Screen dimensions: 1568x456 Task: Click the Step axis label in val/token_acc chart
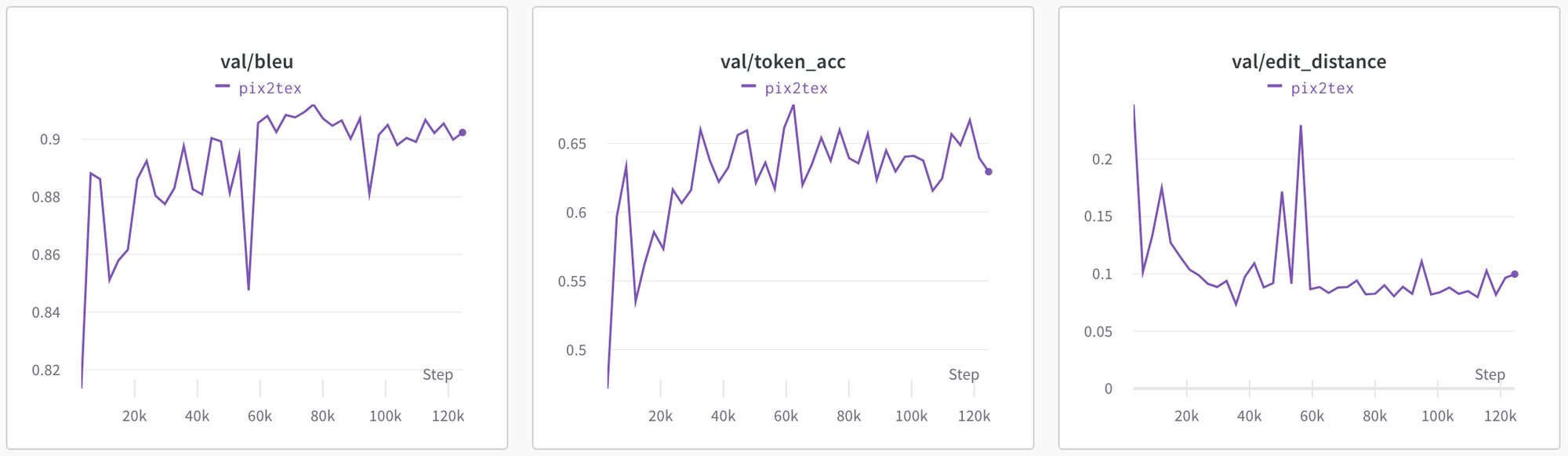pyautogui.click(x=964, y=374)
